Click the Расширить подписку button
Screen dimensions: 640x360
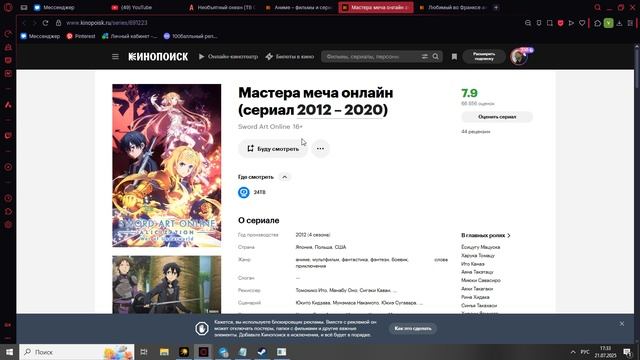tap(484, 57)
